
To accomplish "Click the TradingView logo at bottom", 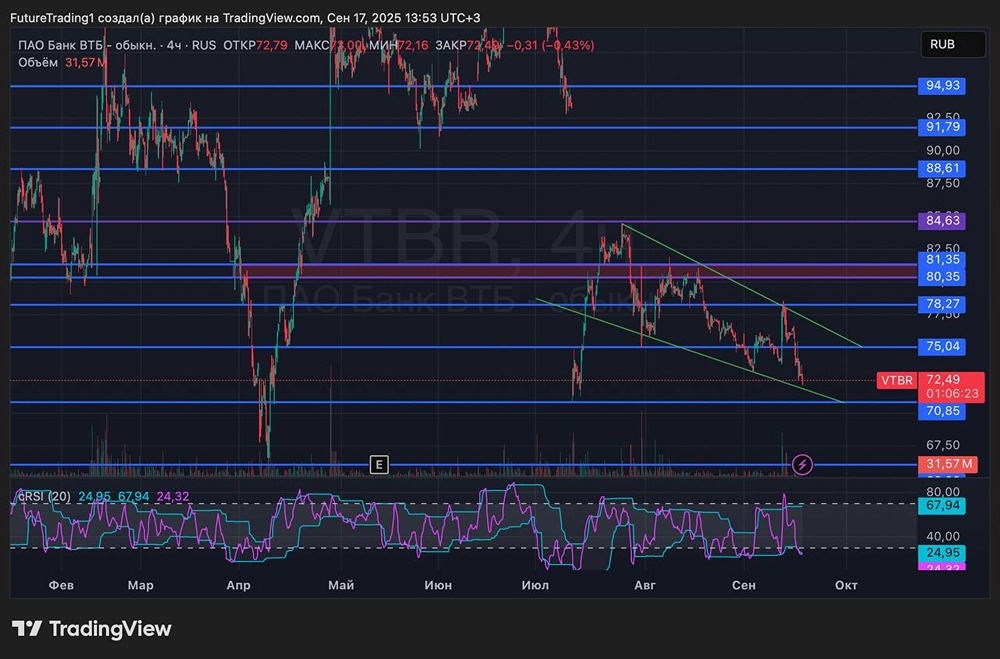I will pos(92,629).
